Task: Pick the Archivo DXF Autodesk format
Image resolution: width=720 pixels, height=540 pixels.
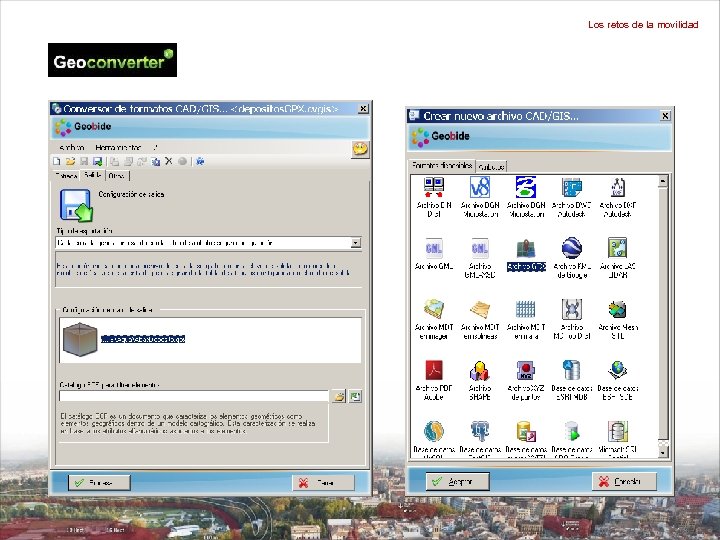Action: (618, 187)
